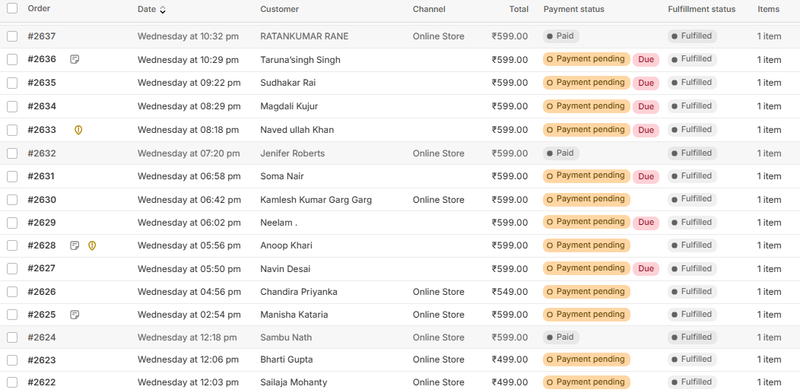
Task: Click the Customer column header
Action: (x=280, y=9)
